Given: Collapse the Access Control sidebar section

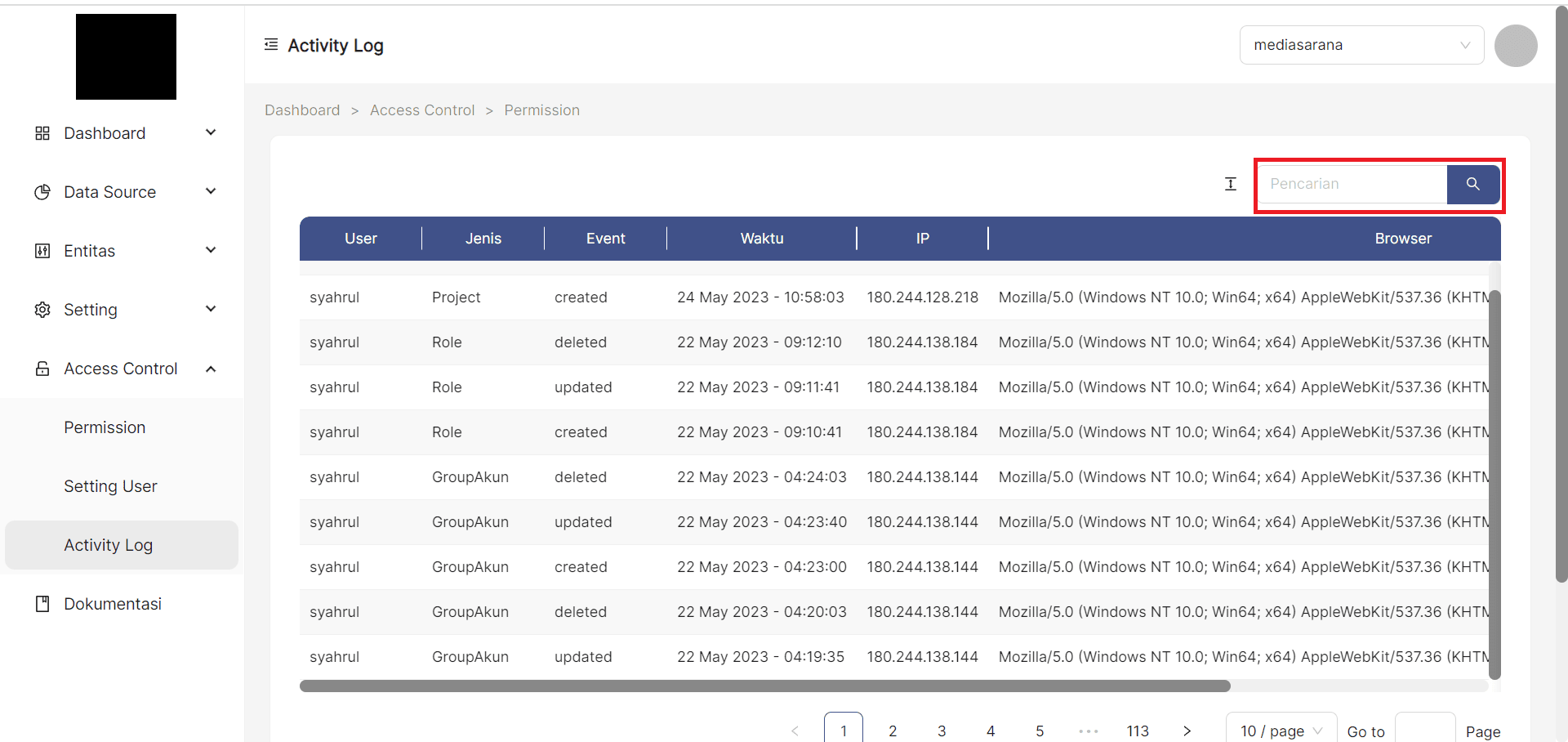Looking at the screenshot, I should (x=211, y=368).
